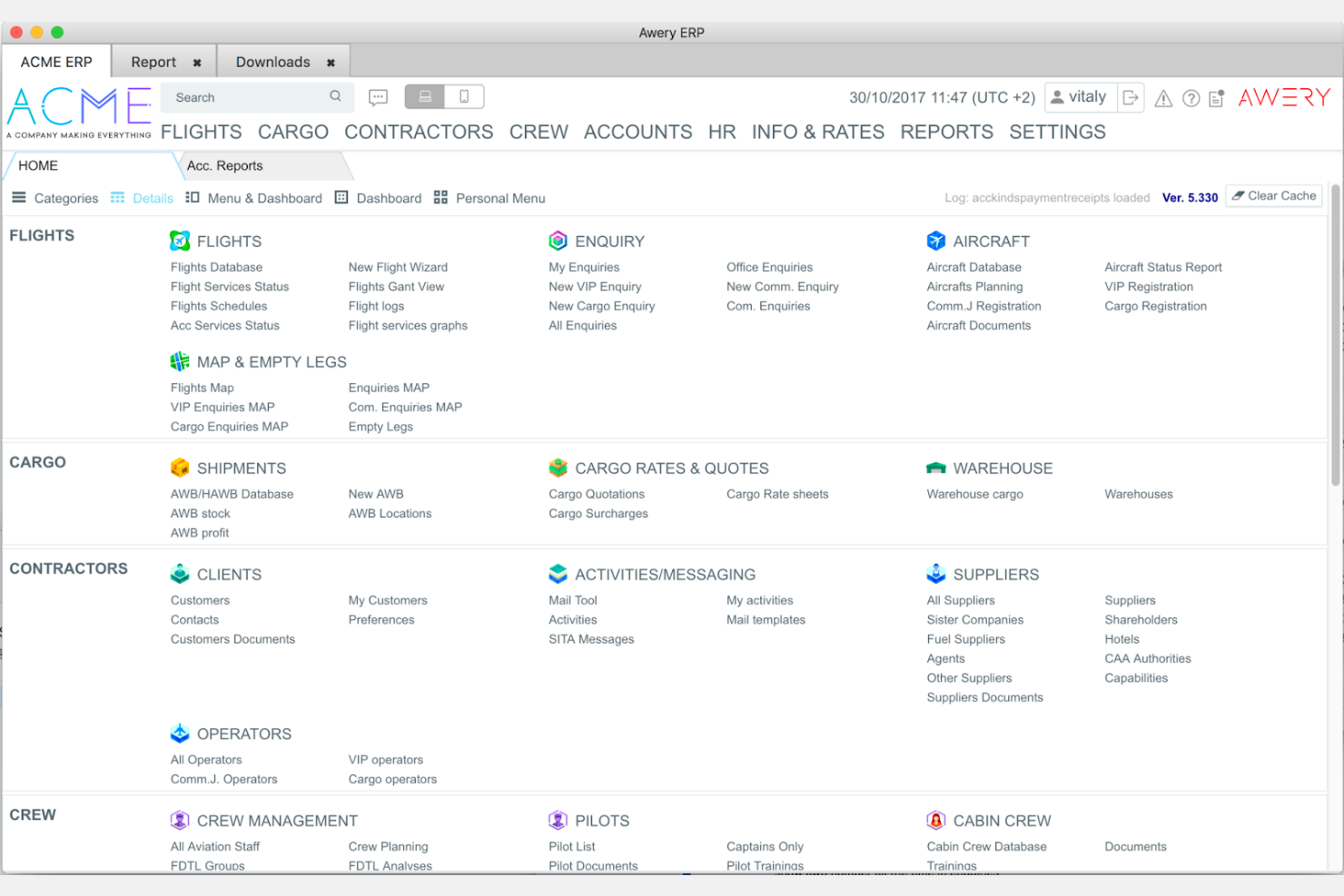This screenshot has height=896, width=1344.
Task: Open the Warehouse module icon
Action: tap(936, 468)
